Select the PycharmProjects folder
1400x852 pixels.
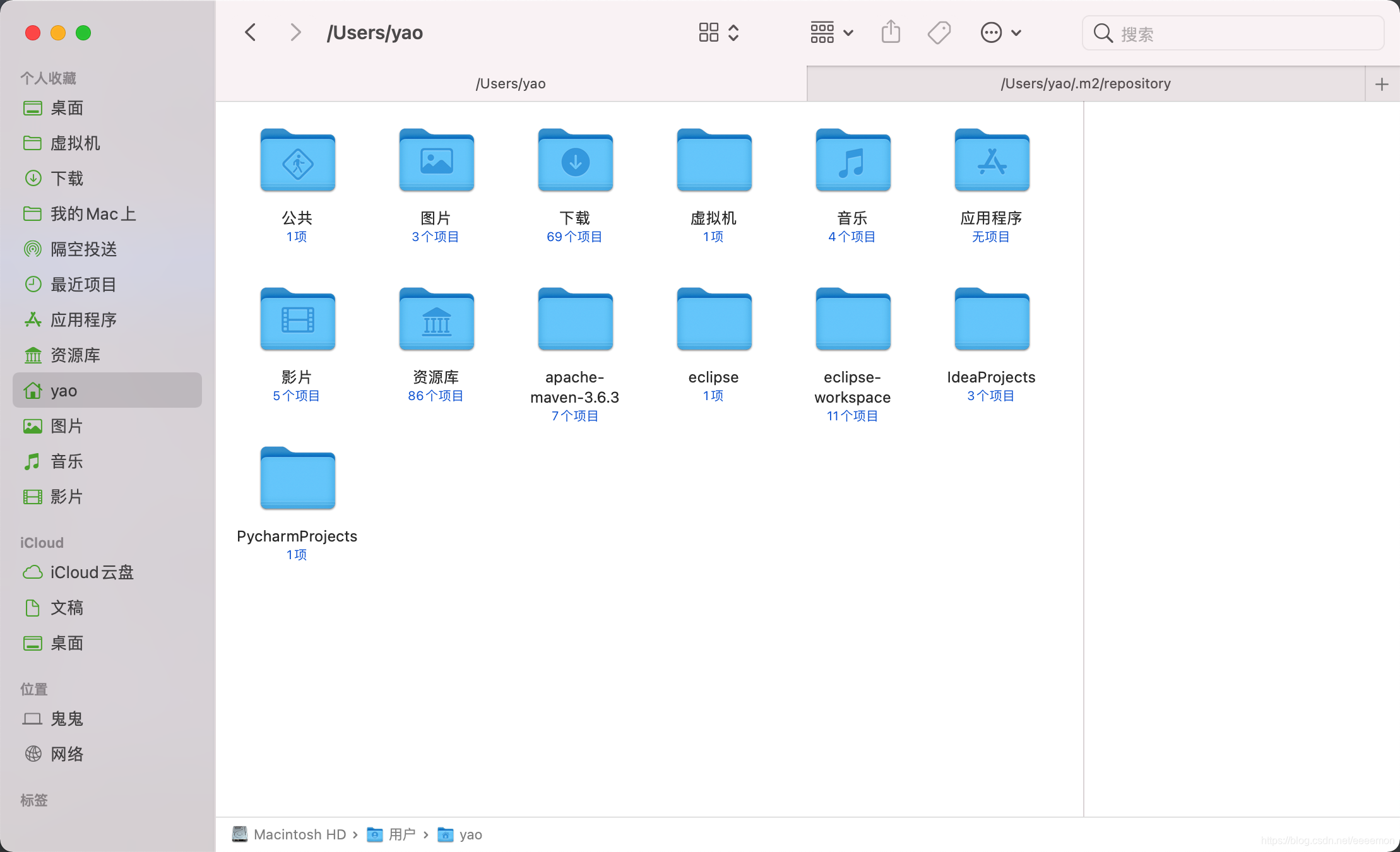[297, 479]
